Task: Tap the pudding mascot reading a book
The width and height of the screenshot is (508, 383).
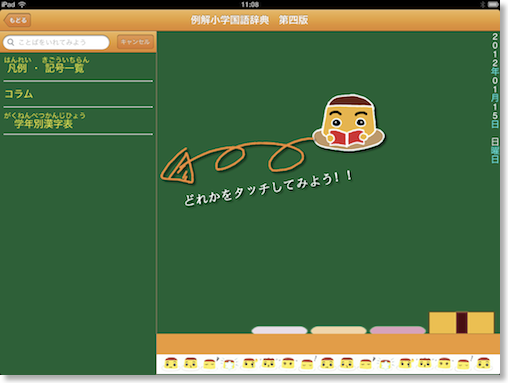Action: [x=349, y=123]
